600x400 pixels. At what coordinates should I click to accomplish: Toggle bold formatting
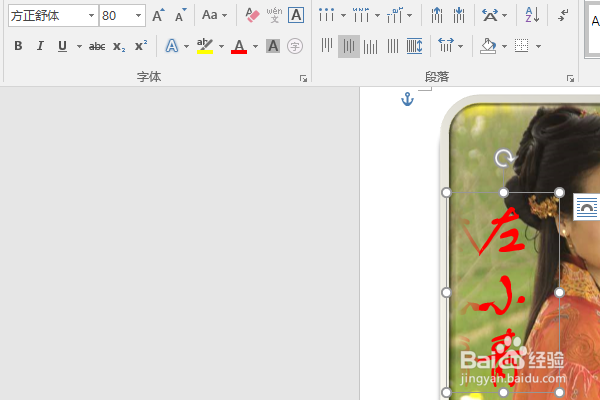tap(18, 46)
